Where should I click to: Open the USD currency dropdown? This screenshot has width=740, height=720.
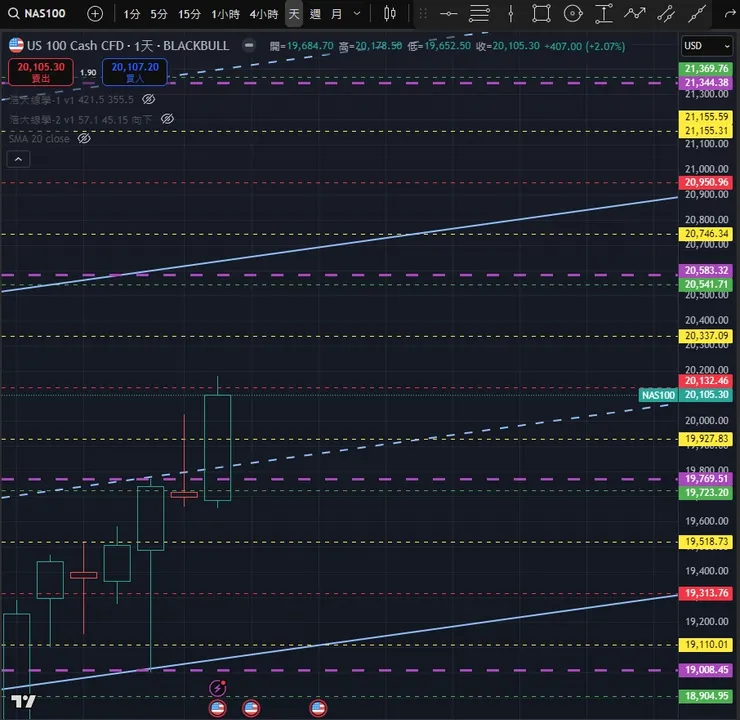point(706,46)
